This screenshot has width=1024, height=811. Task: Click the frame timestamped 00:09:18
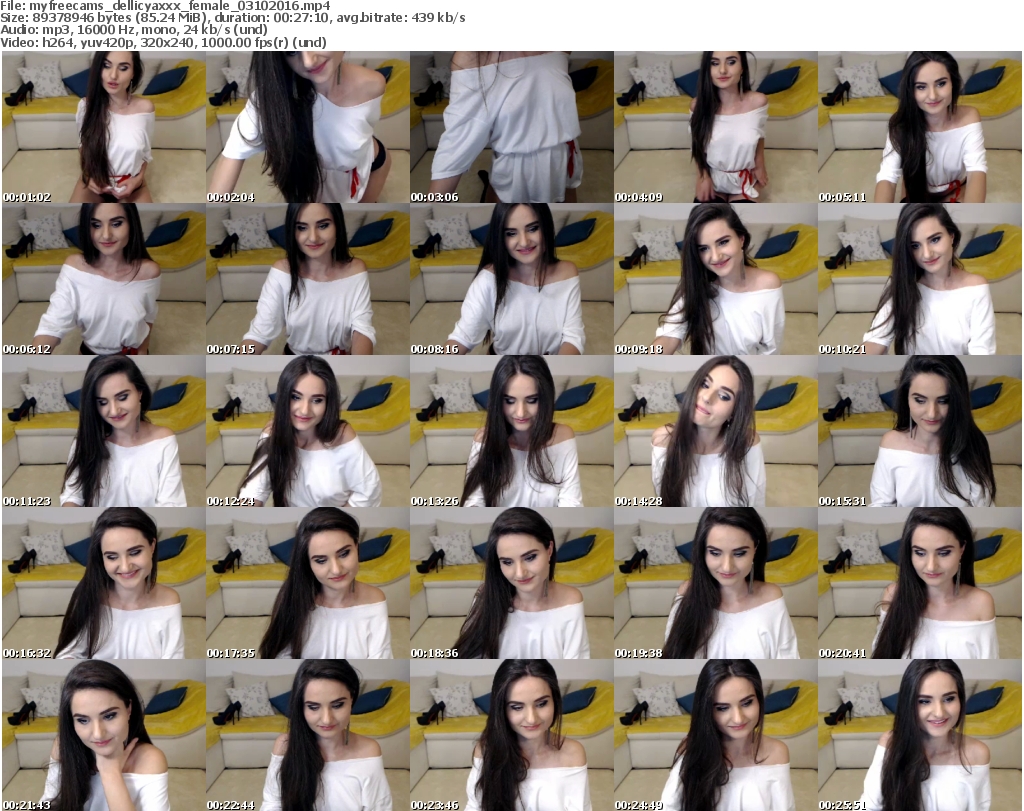[x=716, y=279]
